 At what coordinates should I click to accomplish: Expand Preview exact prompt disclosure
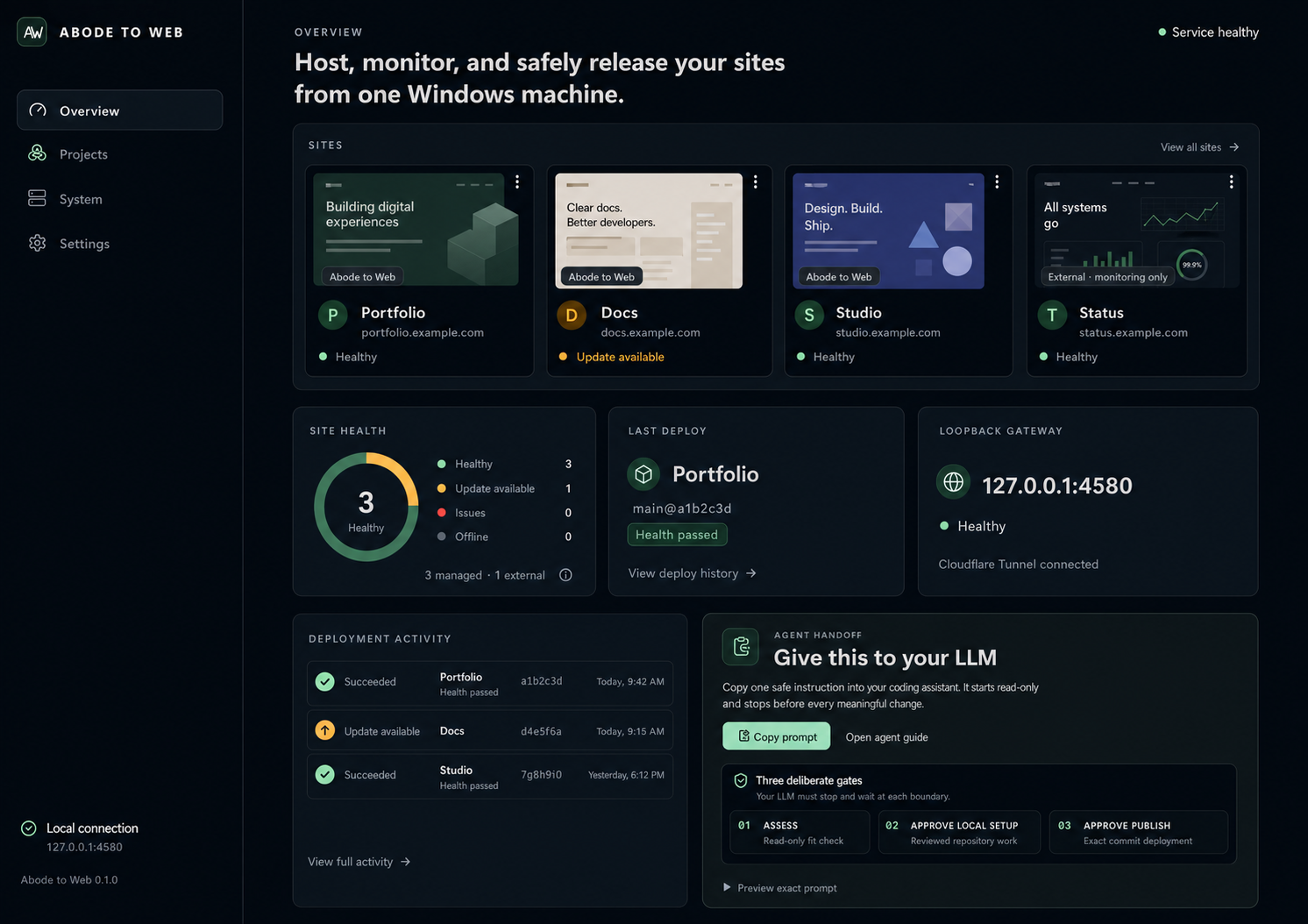(779, 888)
